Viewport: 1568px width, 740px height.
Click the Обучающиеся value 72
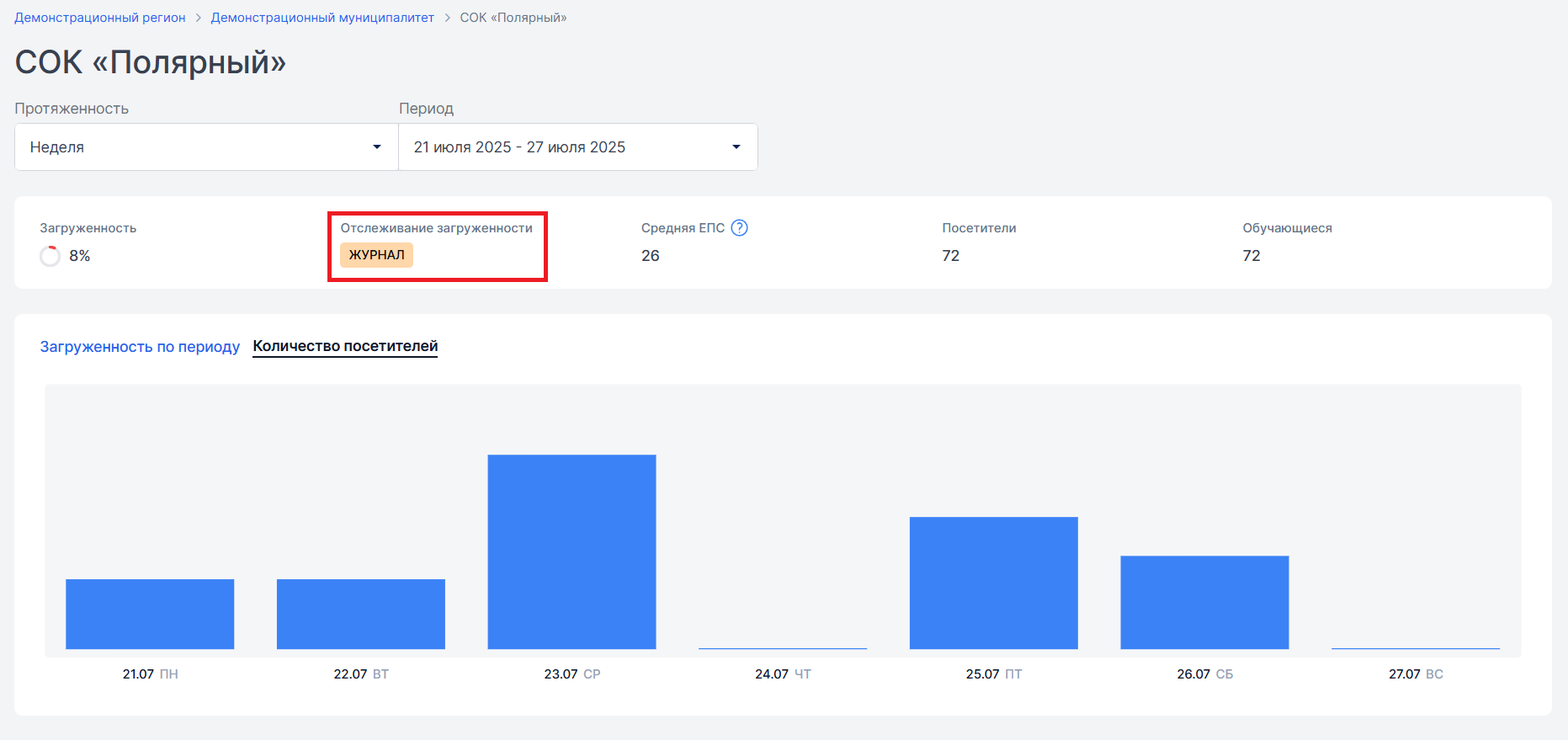click(1252, 256)
